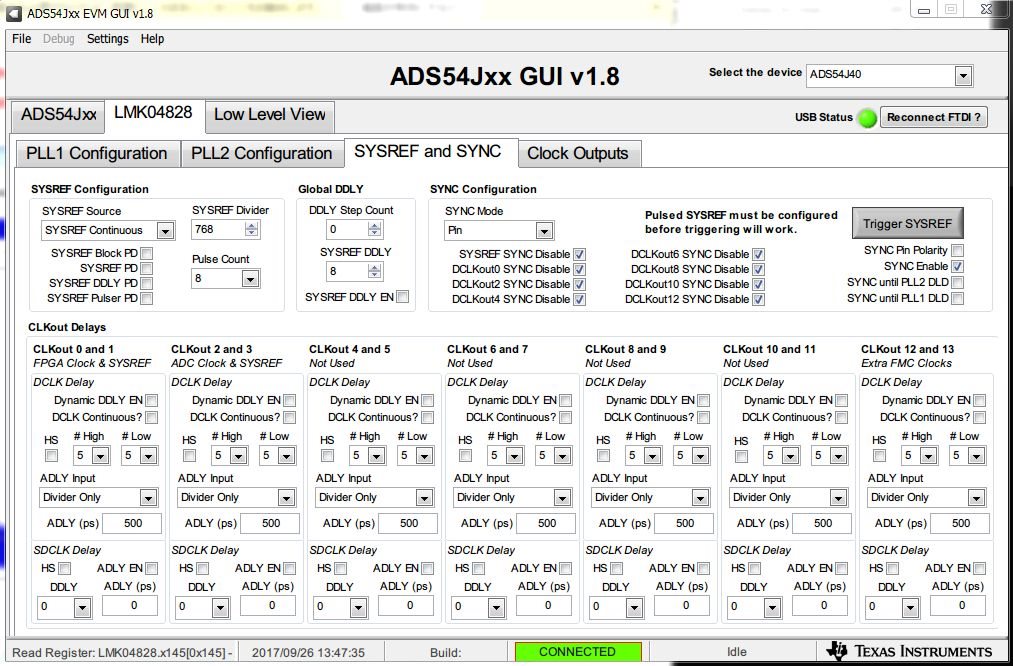Enable CLKout 6 and 7 SDCLK ADLY EN
The image size is (1013, 666).
pyautogui.click(x=565, y=568)
